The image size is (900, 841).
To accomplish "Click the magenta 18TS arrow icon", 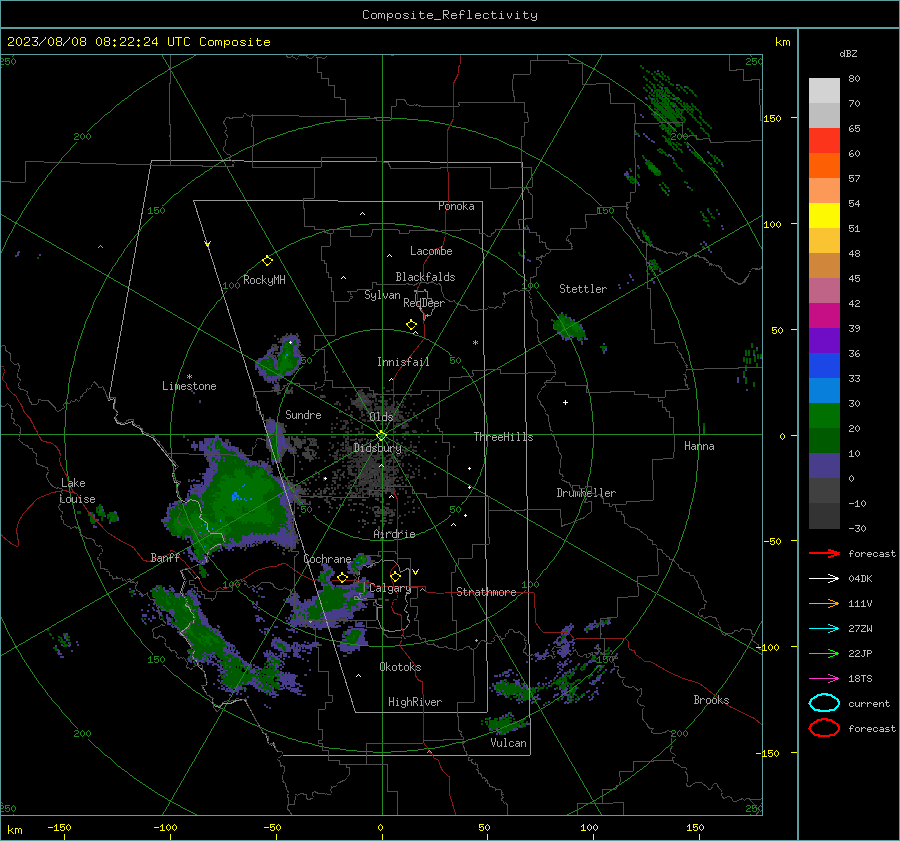I will pos(824,679).
